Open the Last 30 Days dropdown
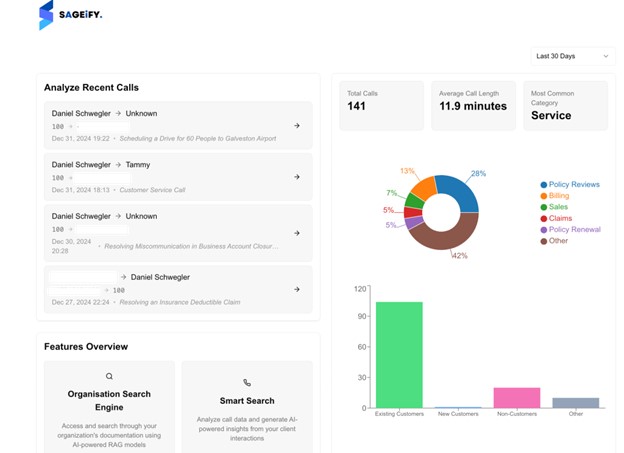 click(x=572, y=56)
